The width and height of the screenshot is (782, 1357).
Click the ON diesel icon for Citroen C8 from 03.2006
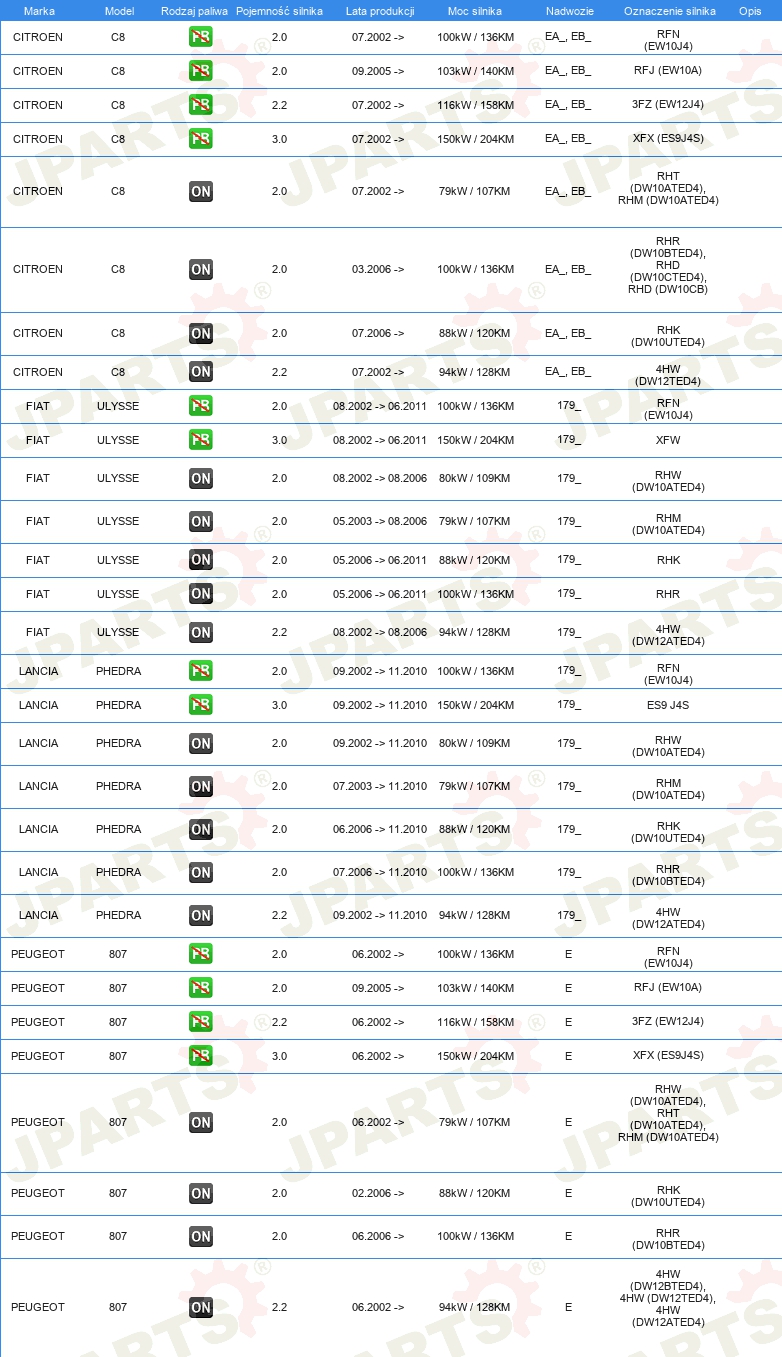[201, 269]
